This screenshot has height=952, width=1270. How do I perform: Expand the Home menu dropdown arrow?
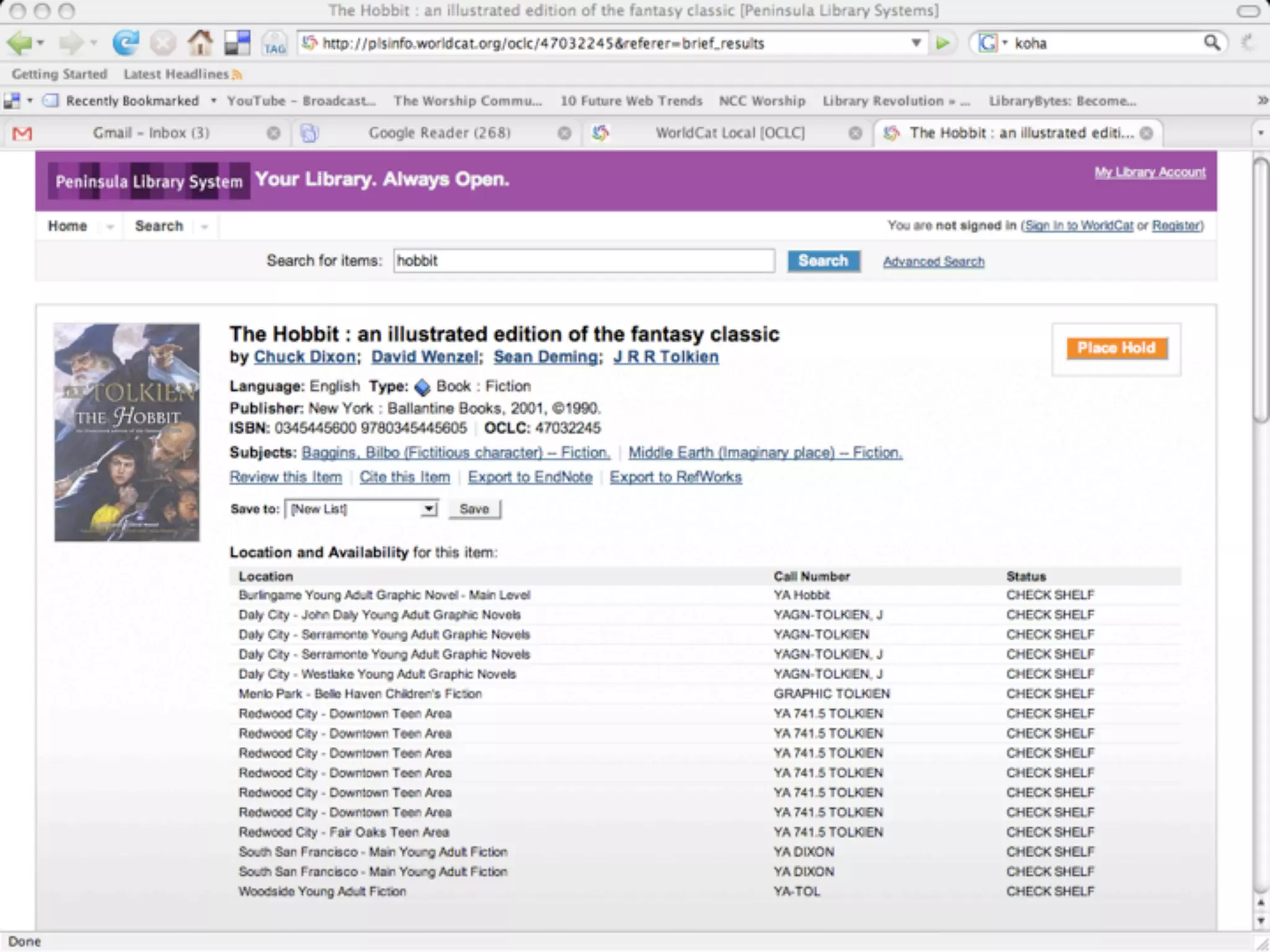click(110, 227)
